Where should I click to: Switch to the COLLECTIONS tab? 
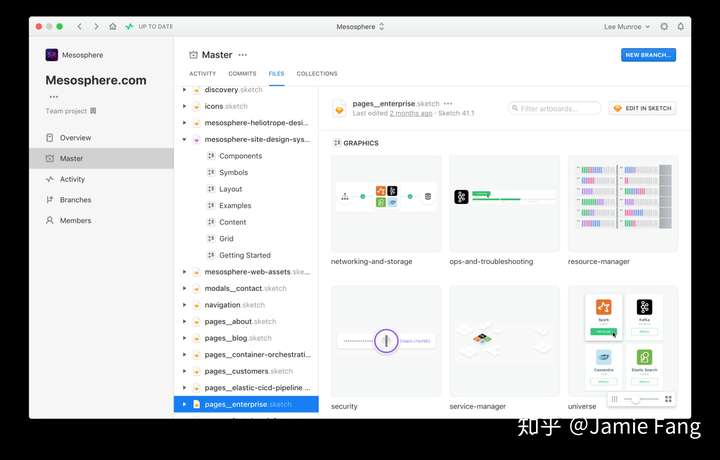pos(317,73)
